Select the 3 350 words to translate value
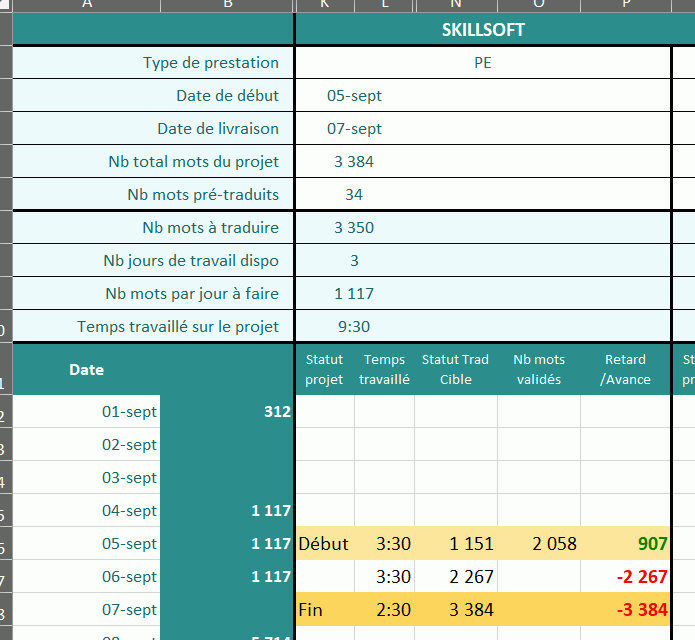Screen dimensions: 695x640 coord(354,227)
